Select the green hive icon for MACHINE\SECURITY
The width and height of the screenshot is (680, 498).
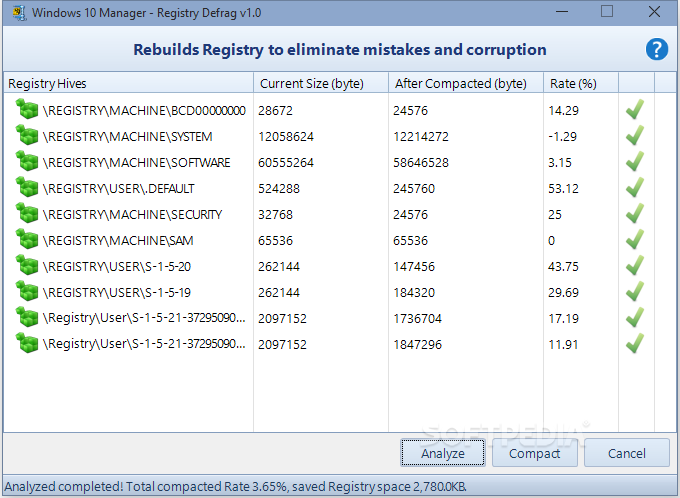[x=27, y=213]
